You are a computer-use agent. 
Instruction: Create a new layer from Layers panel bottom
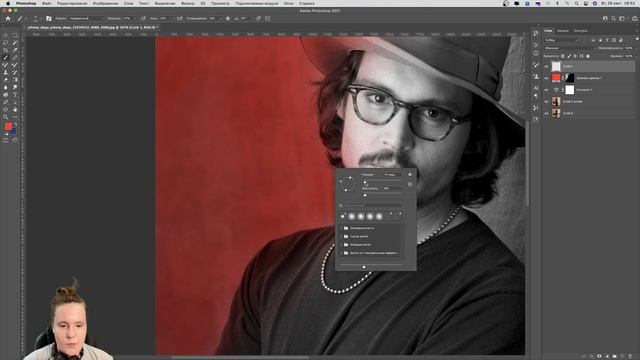coord(622,356)
